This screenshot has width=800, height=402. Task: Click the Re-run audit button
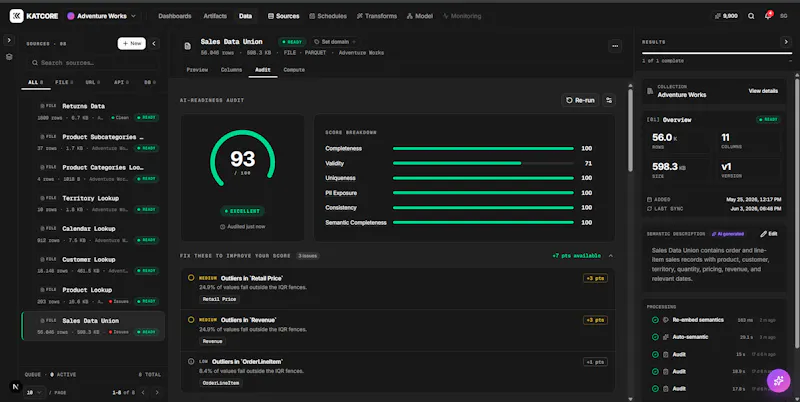(580, 100)
